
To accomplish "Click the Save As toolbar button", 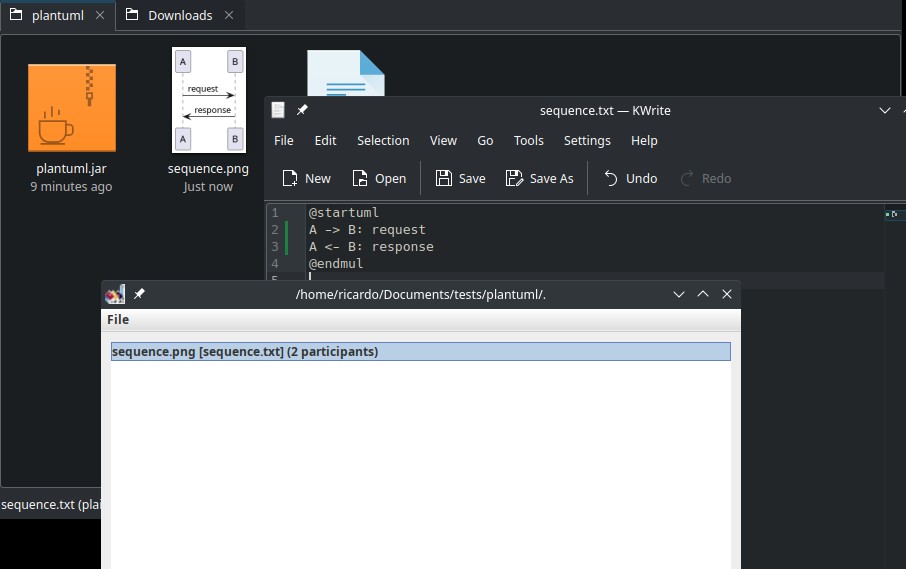I will pyautogui.click(x=540, y=178).
